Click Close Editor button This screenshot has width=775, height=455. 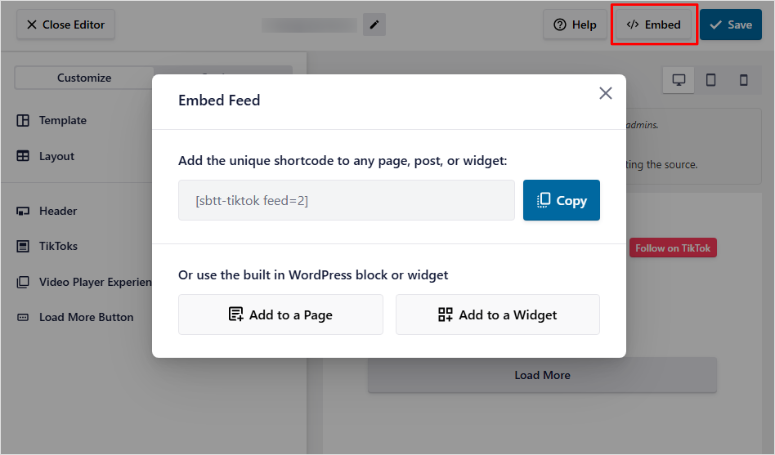66,25
